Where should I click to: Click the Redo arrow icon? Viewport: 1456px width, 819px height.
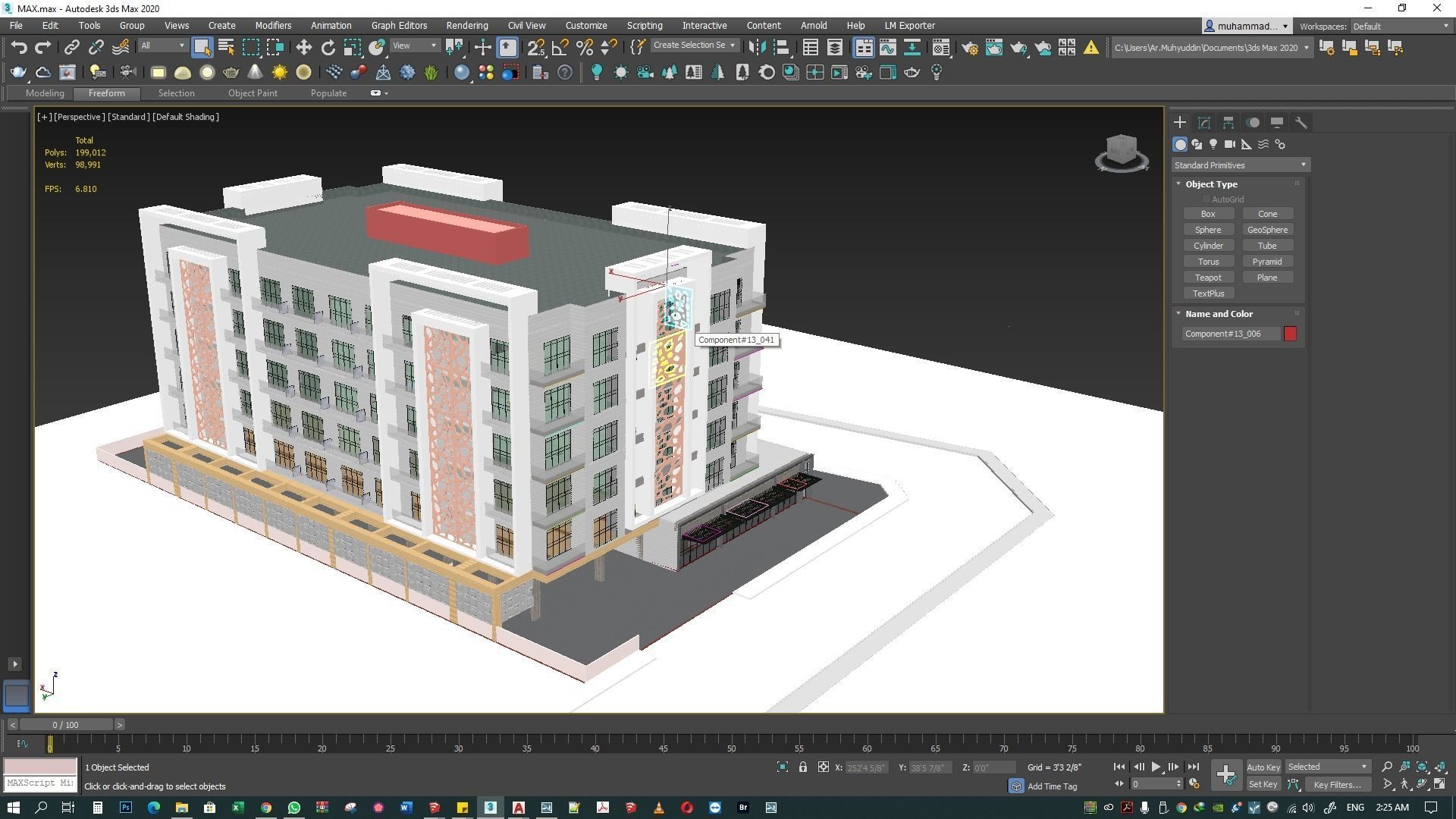43,48
